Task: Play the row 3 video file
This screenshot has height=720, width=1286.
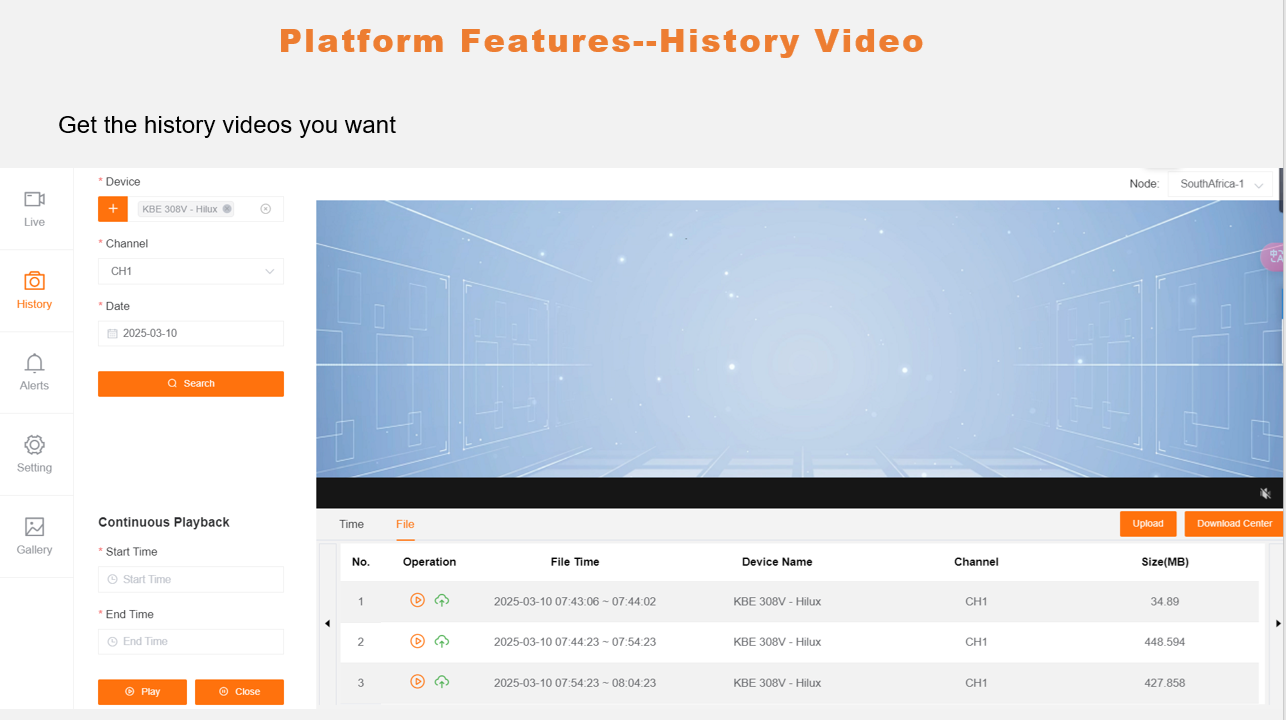Action: point(418,682)
